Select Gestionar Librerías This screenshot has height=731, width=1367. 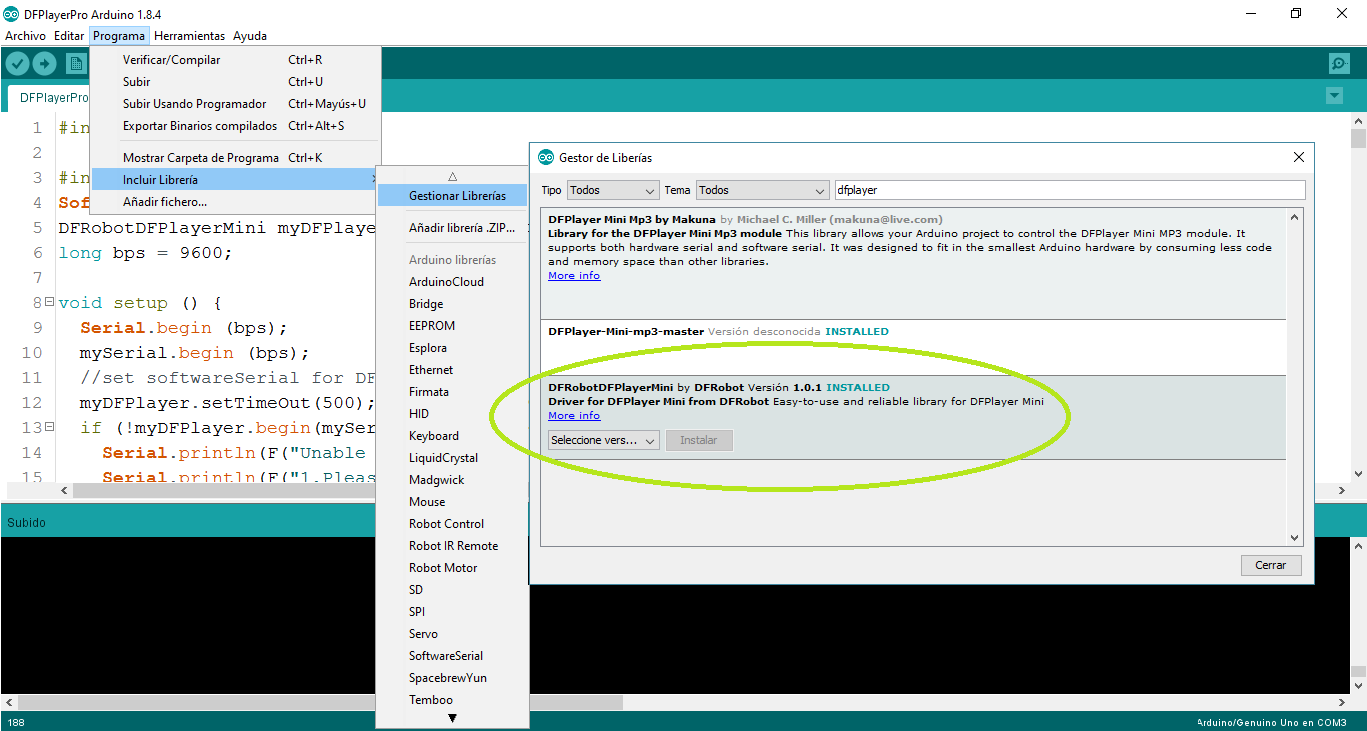pos(452,196)
